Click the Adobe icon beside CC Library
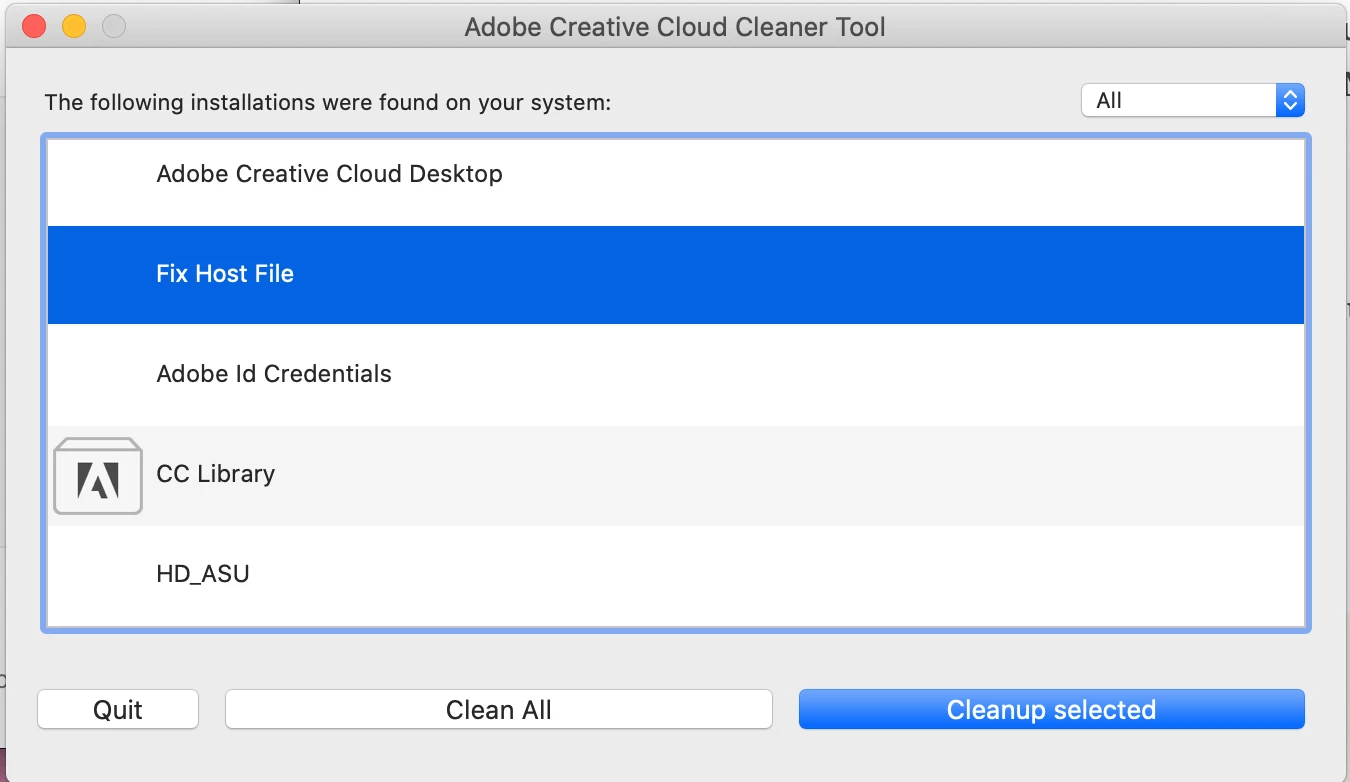This screenshot has height=782, width=1350. tap(98, 476)
